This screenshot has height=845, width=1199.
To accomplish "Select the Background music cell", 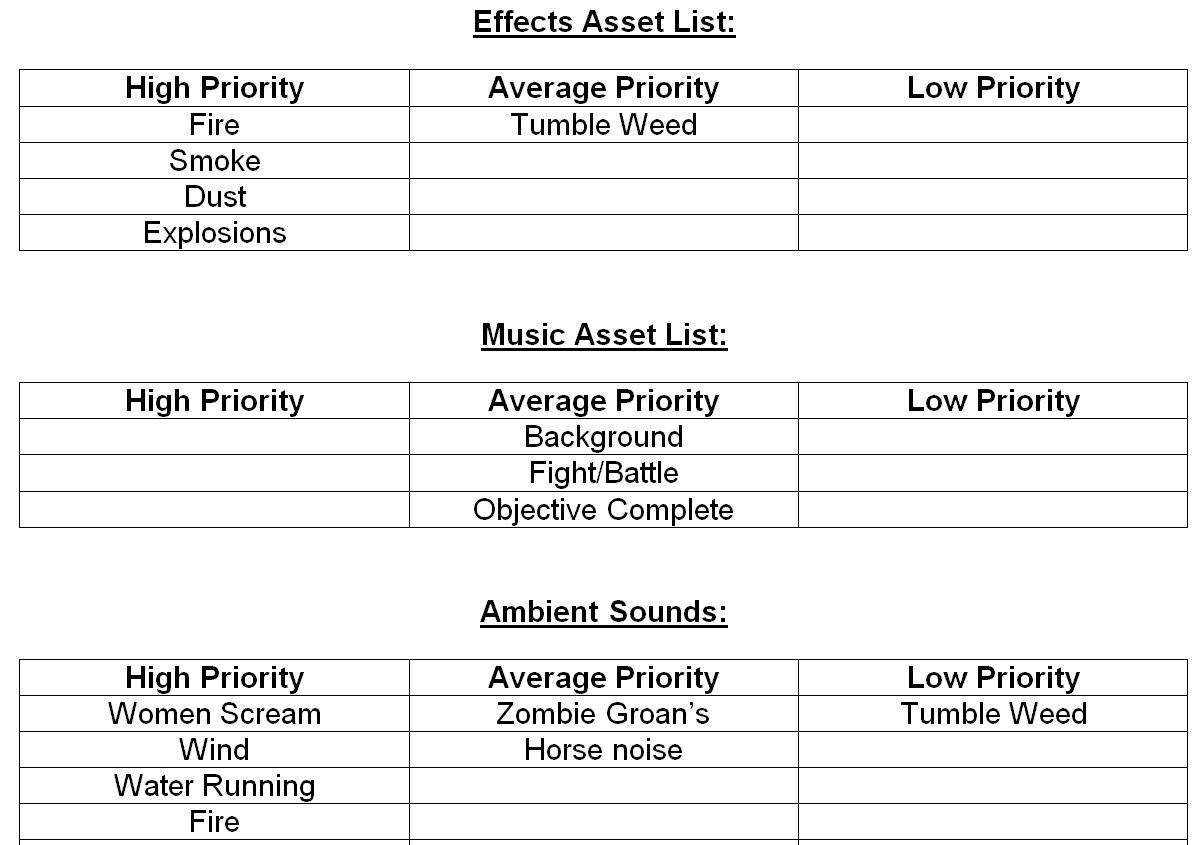I will [604, 437].
